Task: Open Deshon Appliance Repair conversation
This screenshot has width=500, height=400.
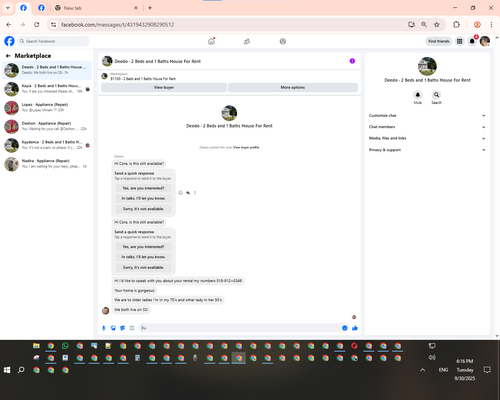Action: (47, 126)
